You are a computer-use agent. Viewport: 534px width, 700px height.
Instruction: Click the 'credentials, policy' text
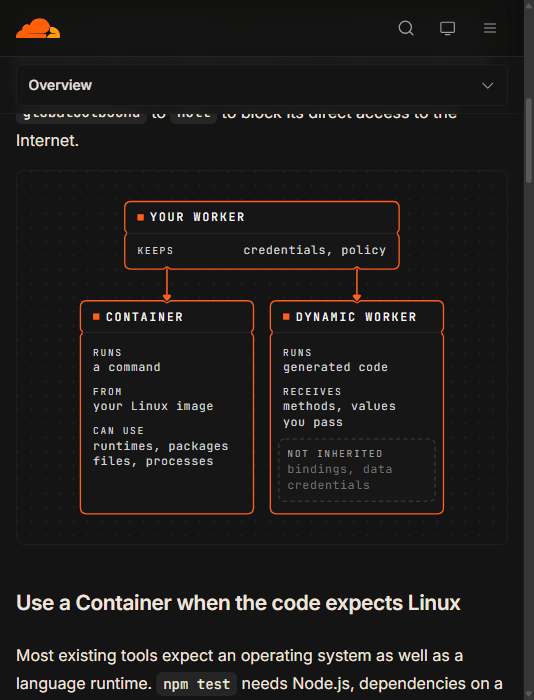point(314,250)
